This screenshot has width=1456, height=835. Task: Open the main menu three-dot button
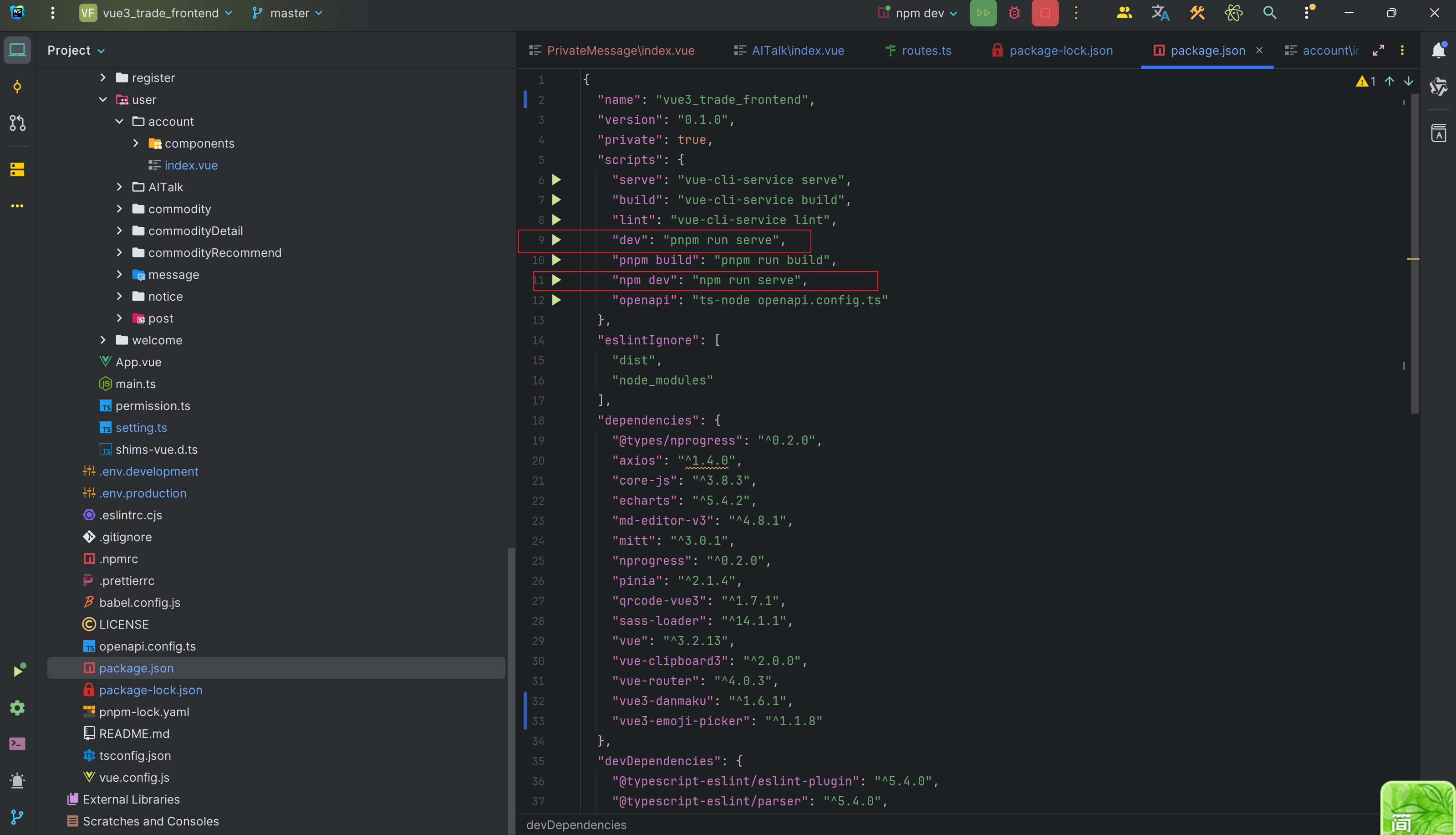coord(53,13)
